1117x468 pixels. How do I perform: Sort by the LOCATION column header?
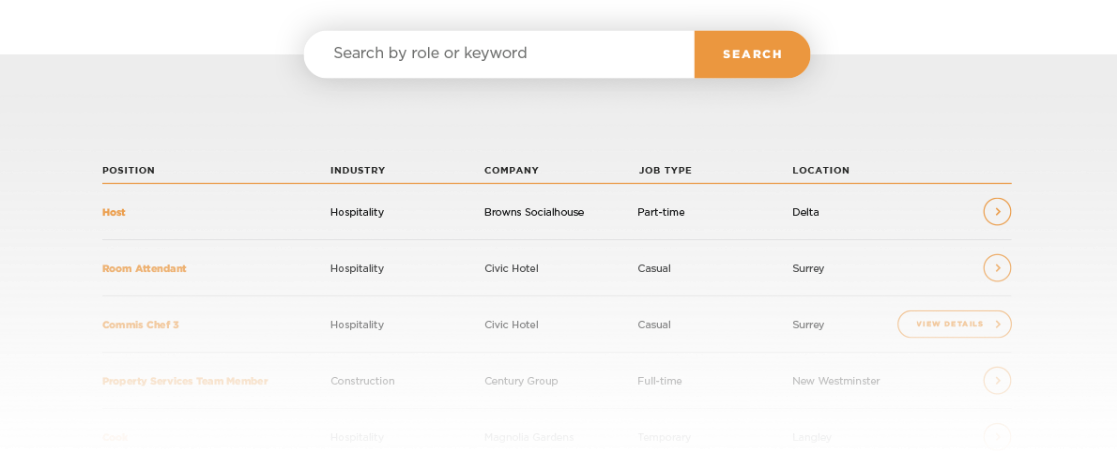click(x=821, y=170)
